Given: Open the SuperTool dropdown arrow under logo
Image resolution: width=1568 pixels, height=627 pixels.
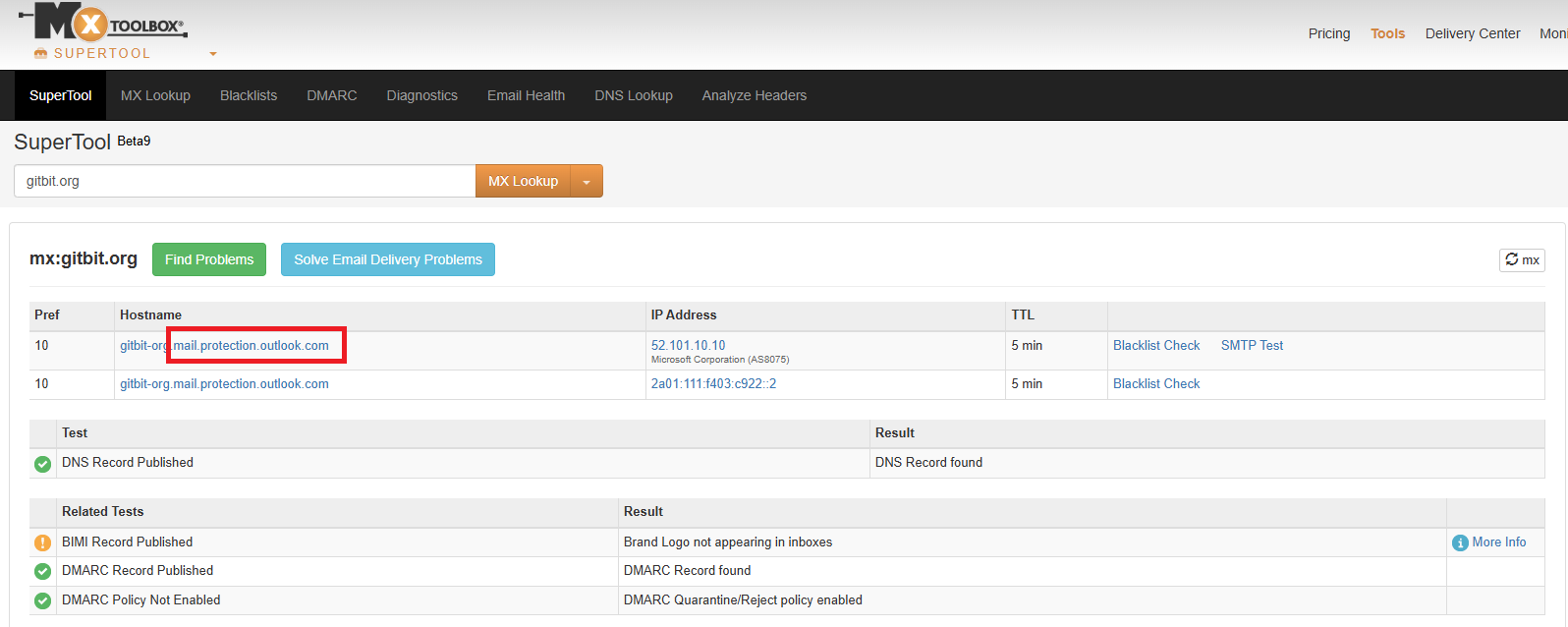Looking at the screenshot, I should (x=213, y=54).
